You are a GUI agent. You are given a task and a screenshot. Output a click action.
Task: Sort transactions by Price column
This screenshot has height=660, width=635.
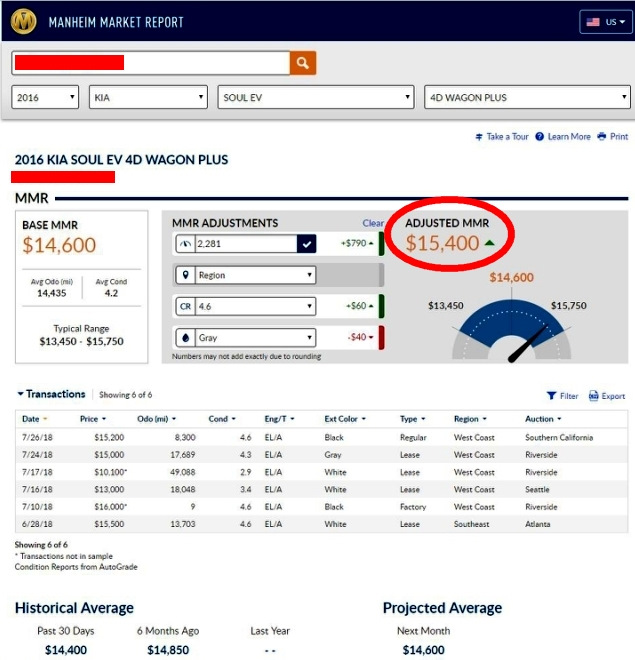click(93, 419)
